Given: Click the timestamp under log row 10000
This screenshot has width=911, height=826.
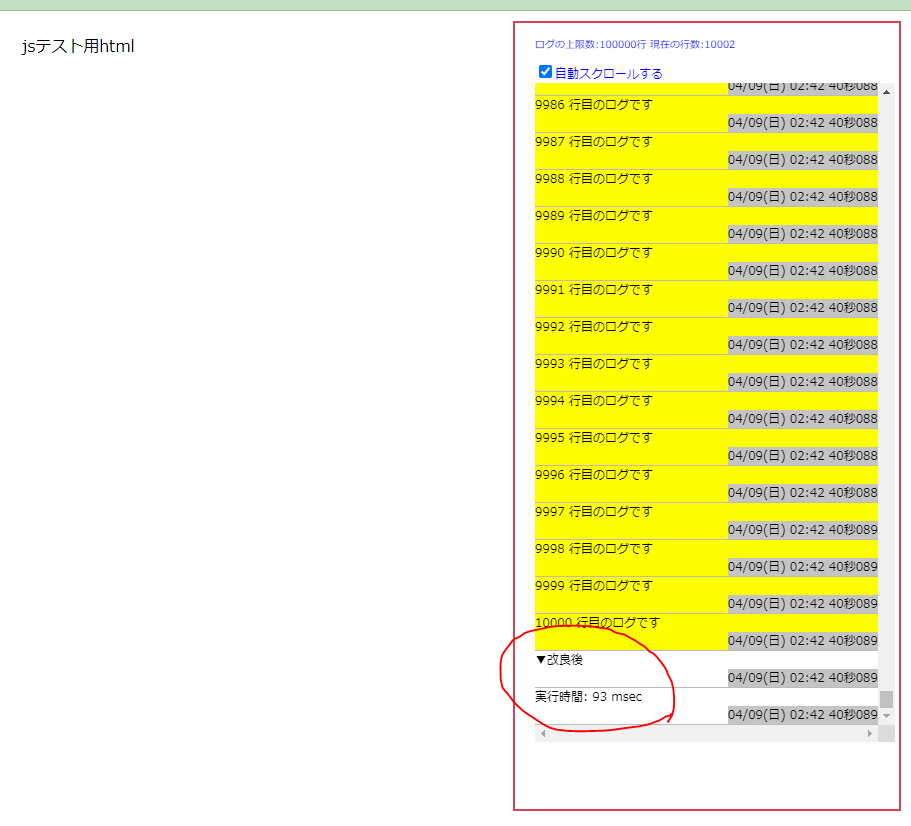Looking at the screenshot, I should pos(802,641).
